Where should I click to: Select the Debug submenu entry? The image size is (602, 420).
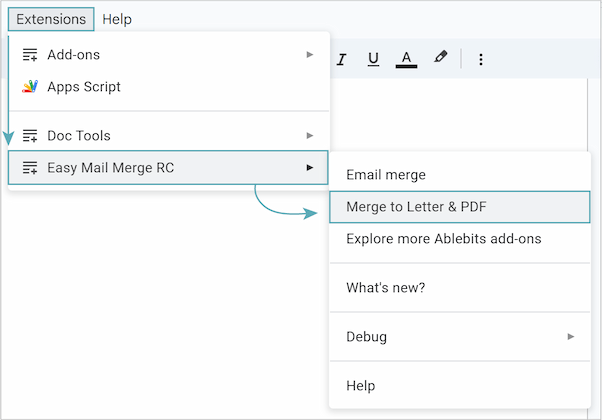click(460, 337)
